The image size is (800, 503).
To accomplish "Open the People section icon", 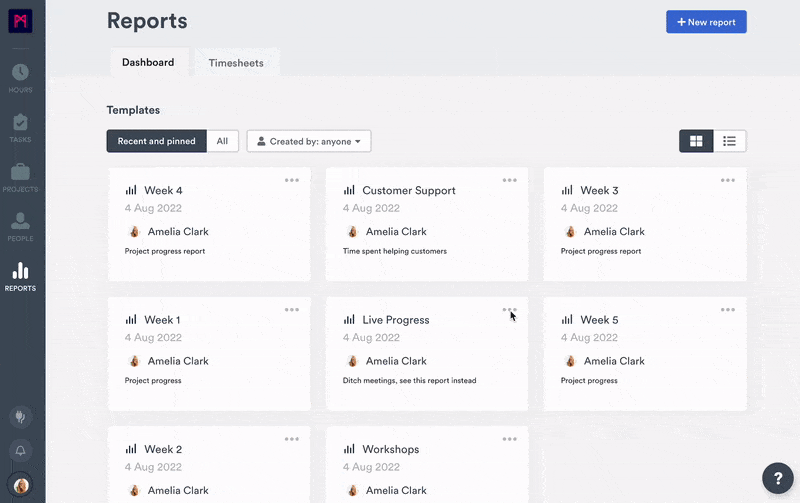I will click(x=20, y=226).
